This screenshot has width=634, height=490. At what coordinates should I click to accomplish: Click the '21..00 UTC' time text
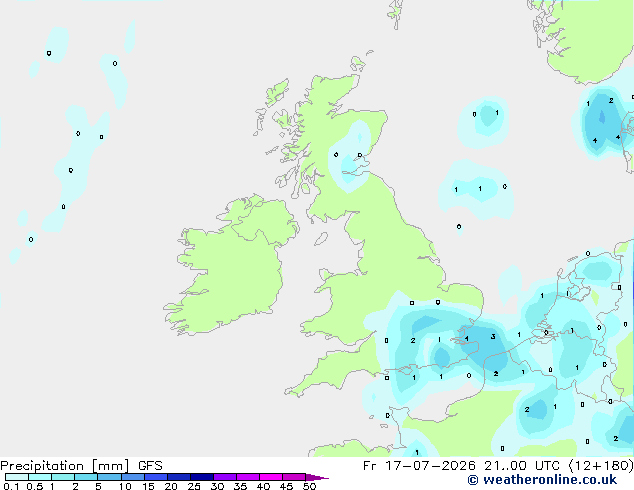click(x=522, y=466)
